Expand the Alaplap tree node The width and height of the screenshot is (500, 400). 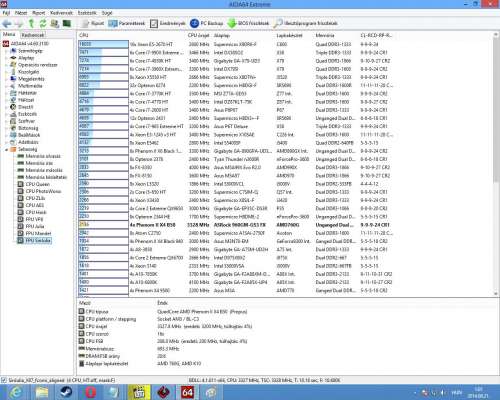click(6, 58)
